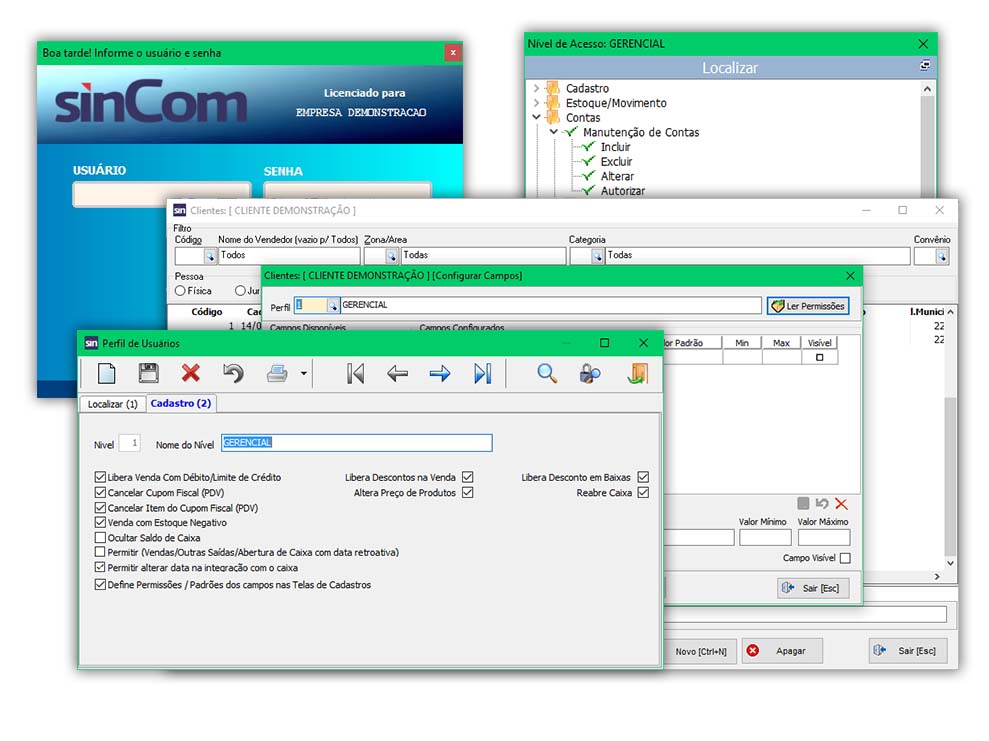
Task: Click the Localizar panel header icon
Action: (x=925, y=65)
